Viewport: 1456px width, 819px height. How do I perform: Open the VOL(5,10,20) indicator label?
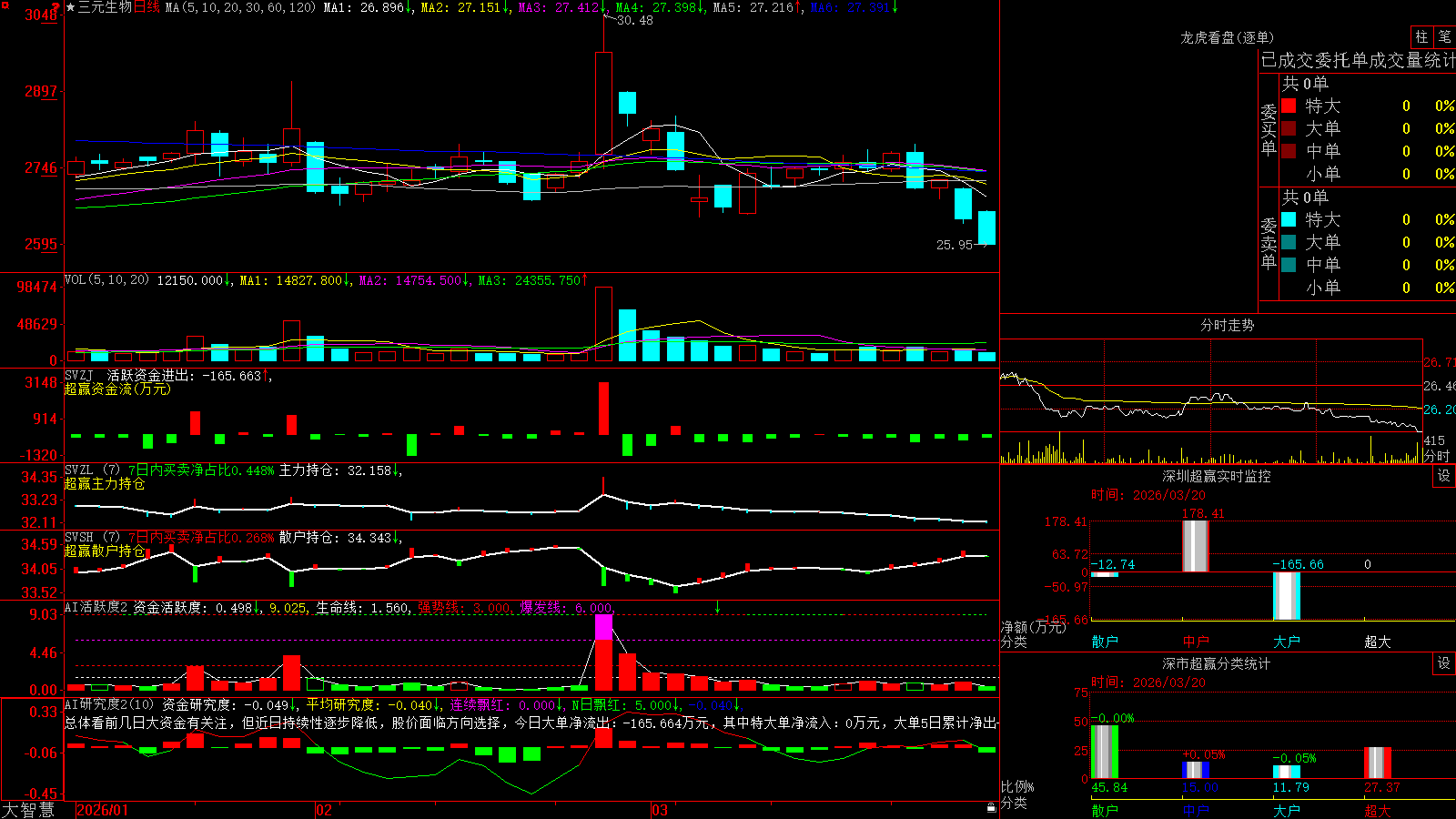106,280
